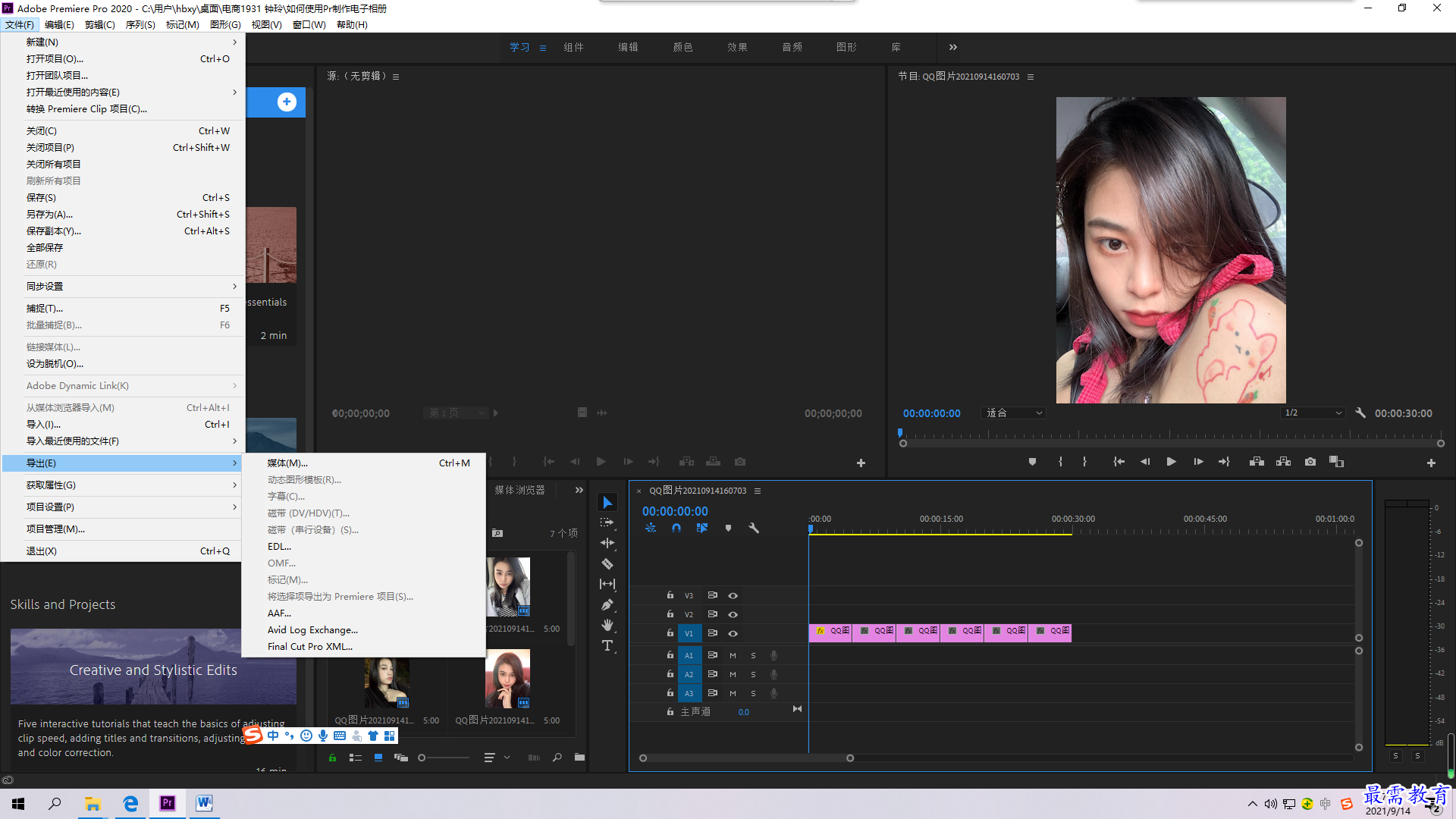Image resolution: width=1456 pixels, height=819 pixels.
Task: Select the Razor tool
Action: (607, 563)
